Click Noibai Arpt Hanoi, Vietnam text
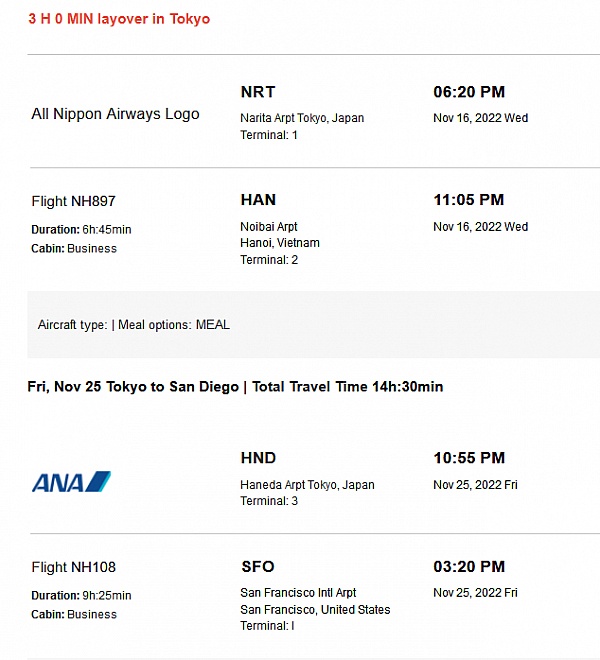Viewport: 600px width, 660px height. tap(280, 235)
